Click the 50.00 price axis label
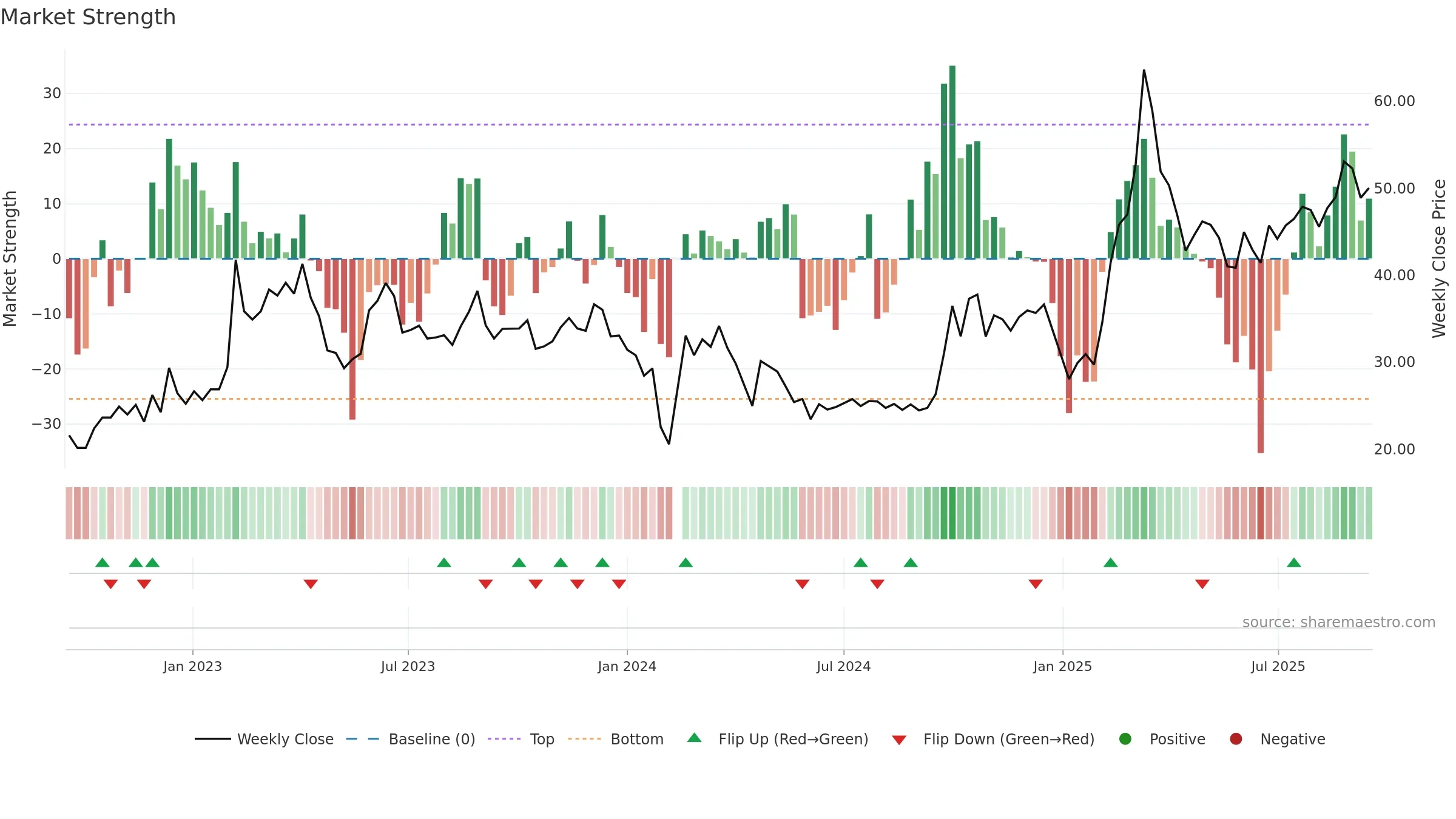The image size is (1456, 819). [x=1394, y=189]
